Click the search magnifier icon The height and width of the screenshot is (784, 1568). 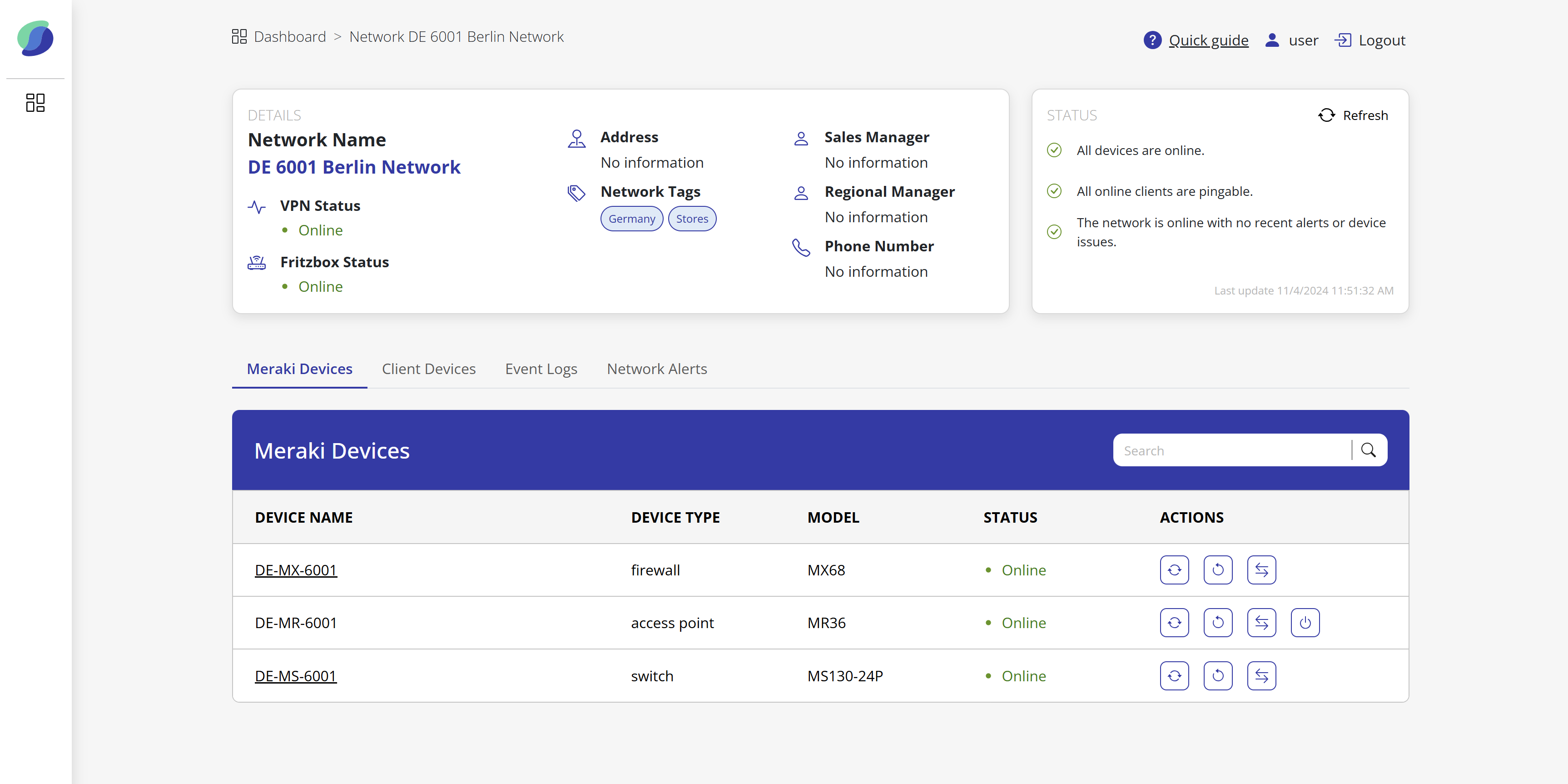[x=1368, y=450]
